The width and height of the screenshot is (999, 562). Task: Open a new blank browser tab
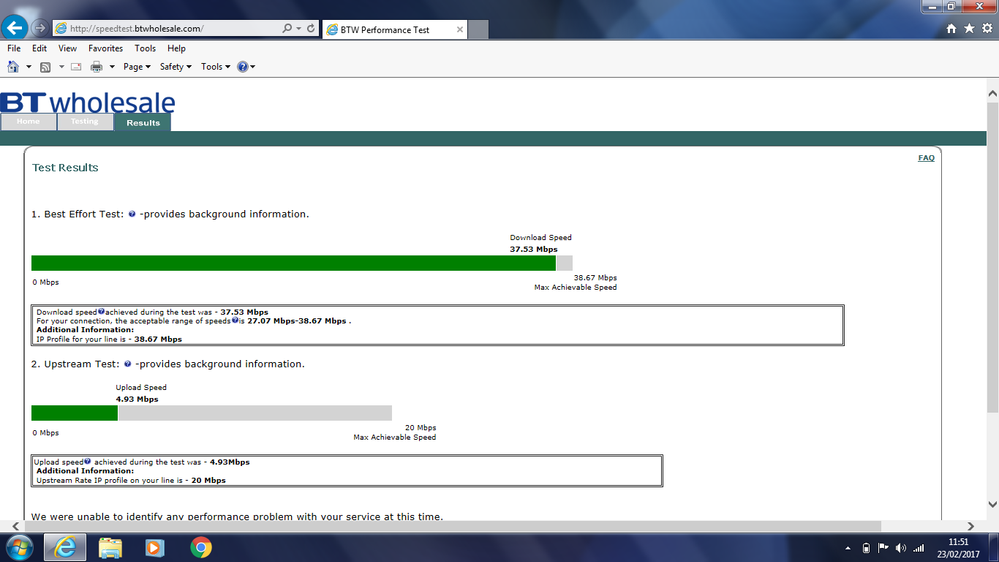click(x=478, y=29)
